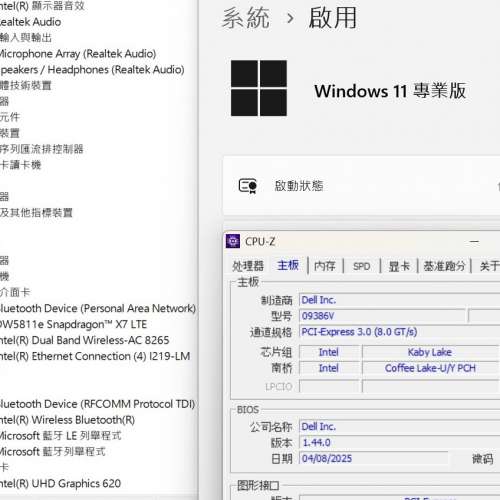Click the model field 09386V
Screen dimensions: 500x500
382,316
